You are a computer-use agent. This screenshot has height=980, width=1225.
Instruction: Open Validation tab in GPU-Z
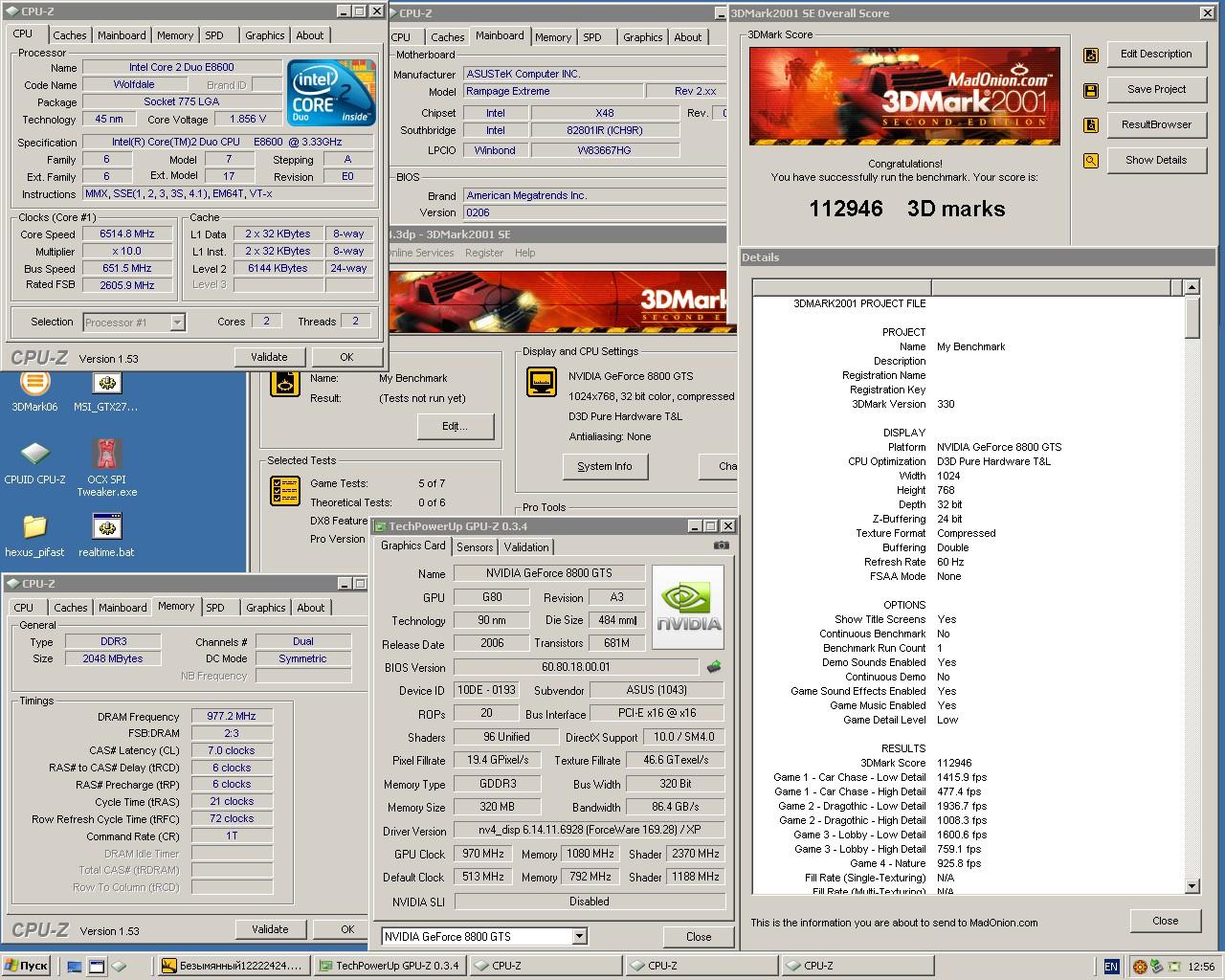coord(526,547)
